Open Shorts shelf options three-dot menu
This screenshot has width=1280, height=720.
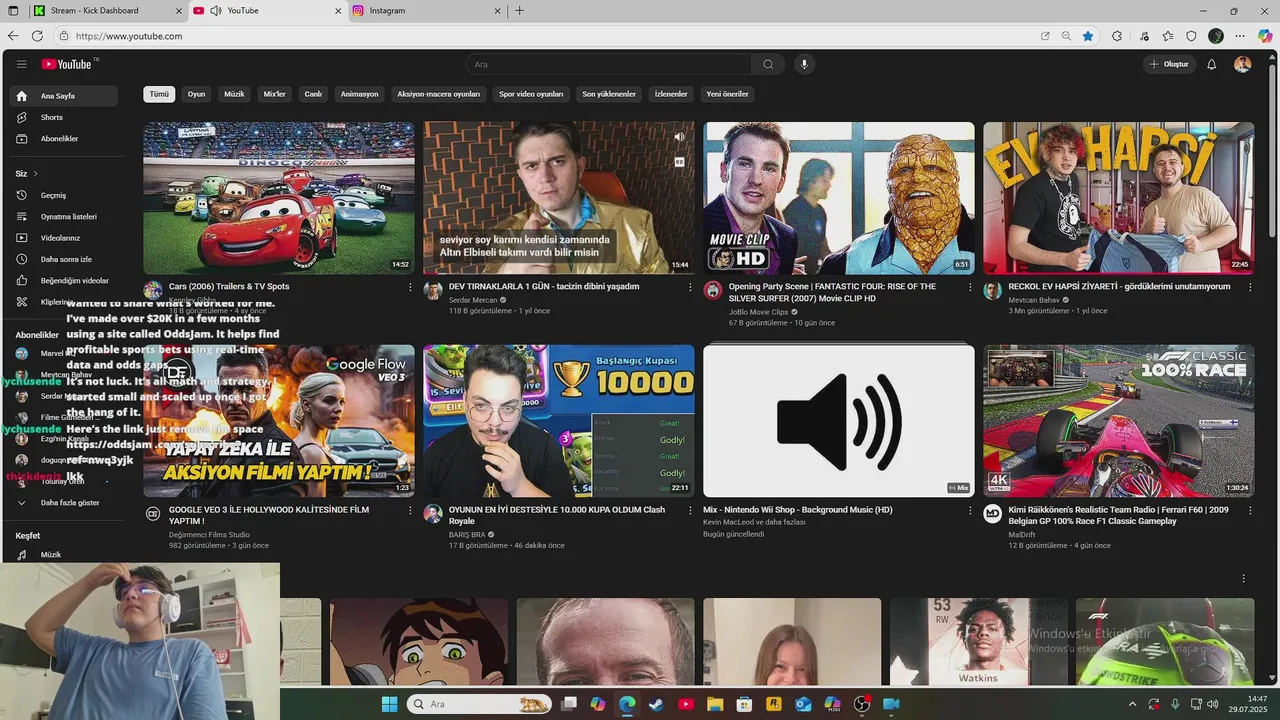click(x=1244, y=578)
